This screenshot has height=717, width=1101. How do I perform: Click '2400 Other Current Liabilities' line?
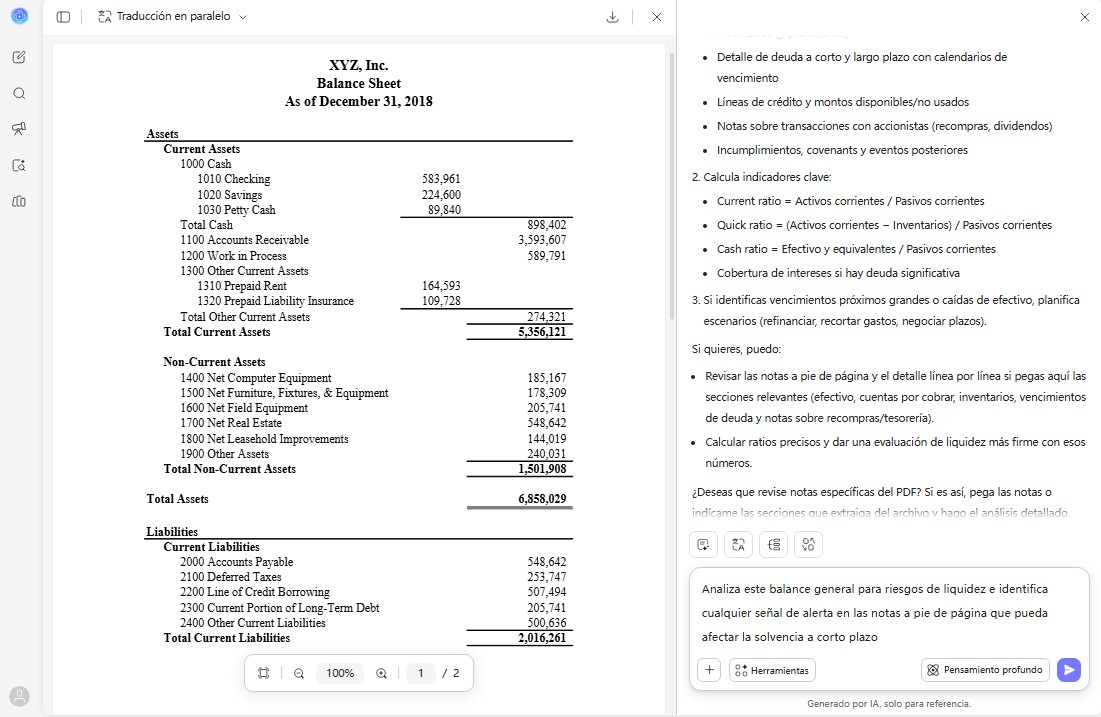(253, 623)
